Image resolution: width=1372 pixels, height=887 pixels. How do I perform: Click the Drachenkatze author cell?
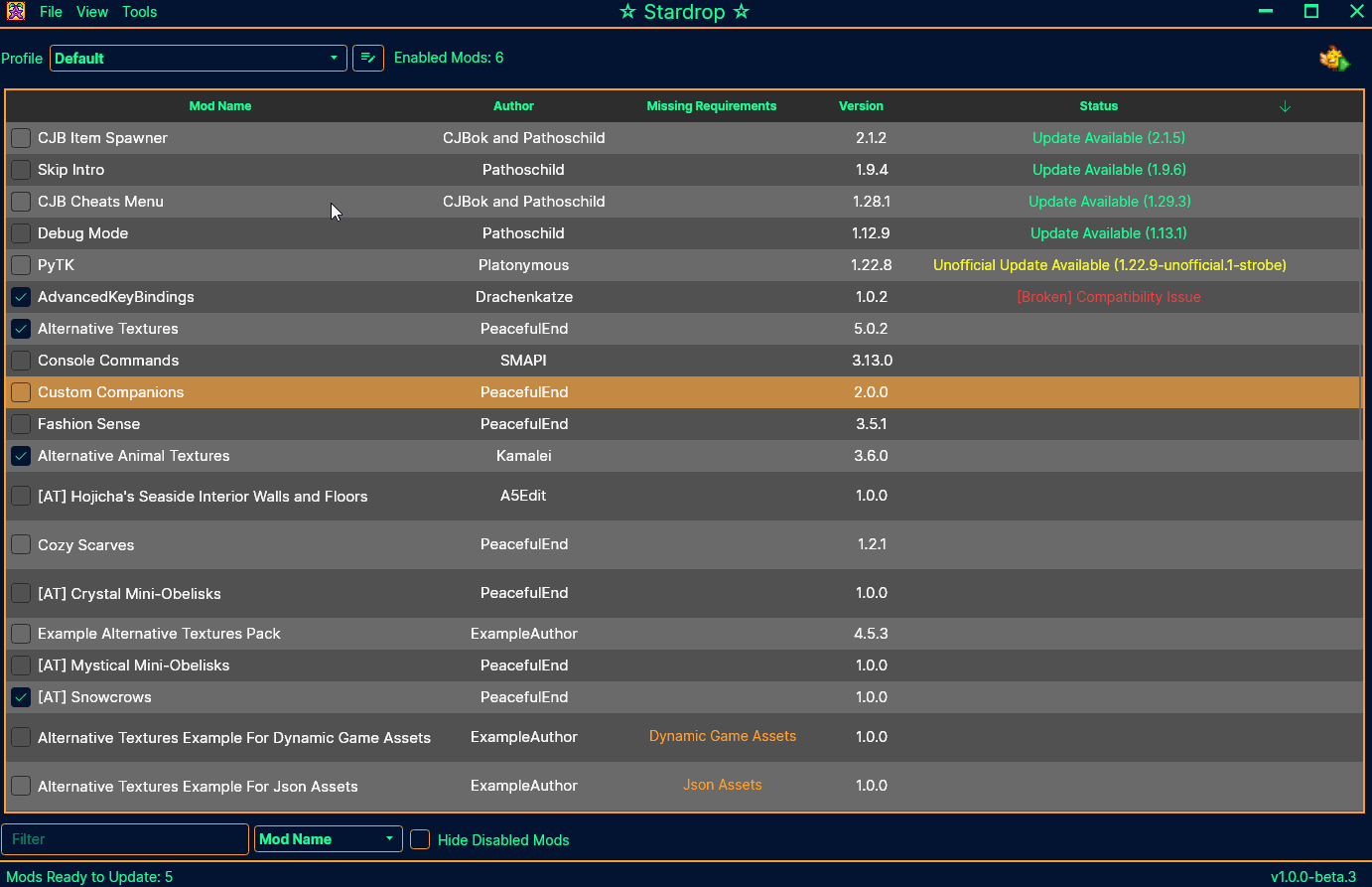click(x=524, y=297)
